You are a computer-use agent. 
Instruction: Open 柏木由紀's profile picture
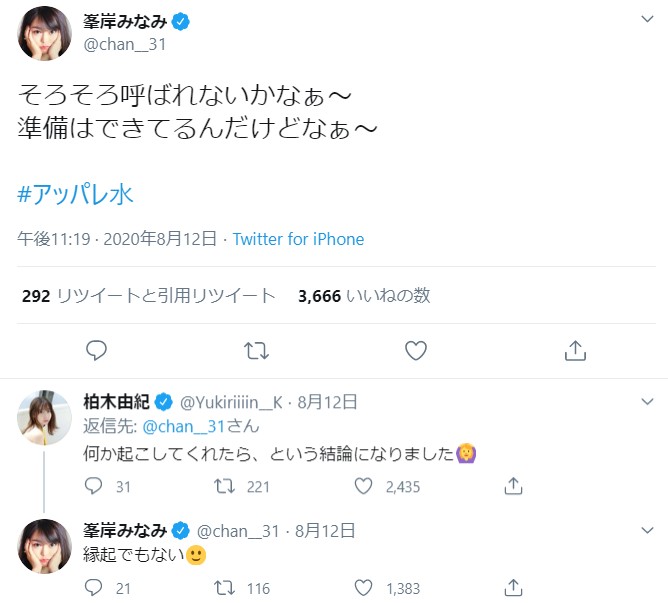coord(44,418)
